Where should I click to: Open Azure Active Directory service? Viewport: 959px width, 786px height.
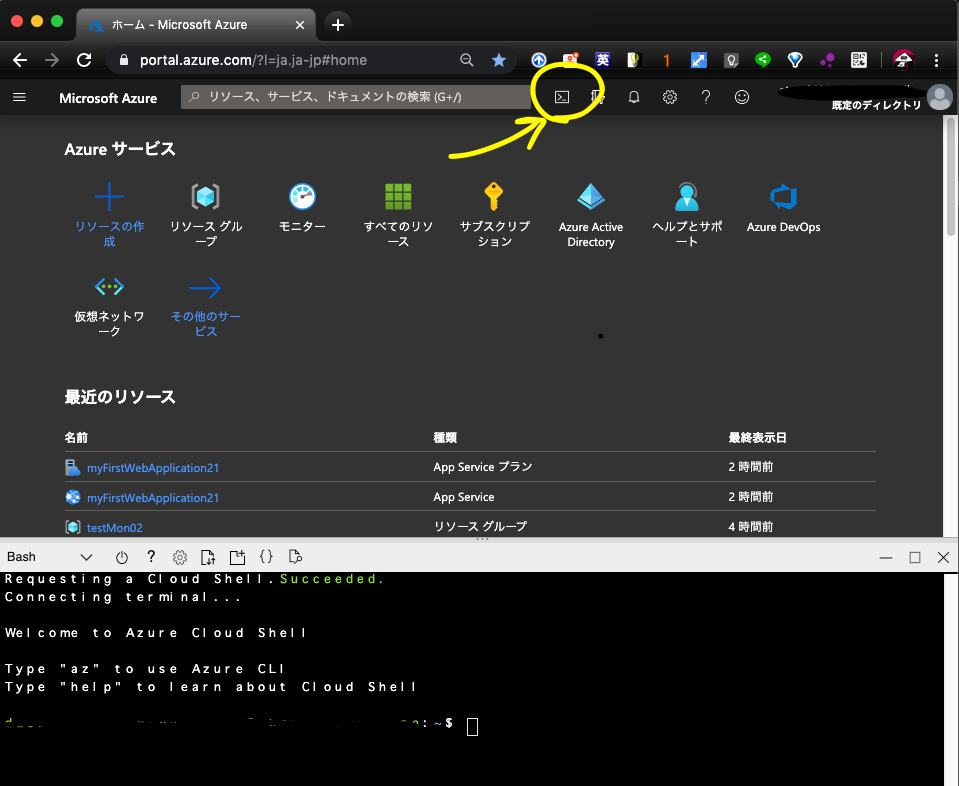point(590,196)
